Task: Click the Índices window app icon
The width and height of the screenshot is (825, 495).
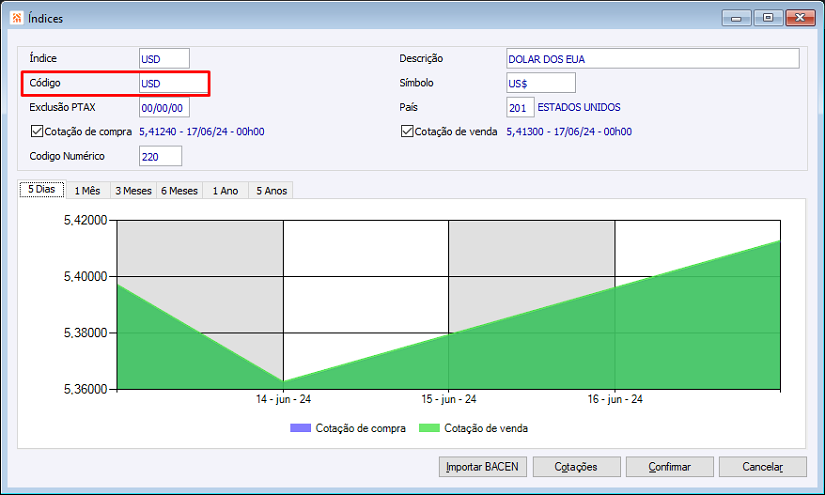Action: tap(17, 18)
